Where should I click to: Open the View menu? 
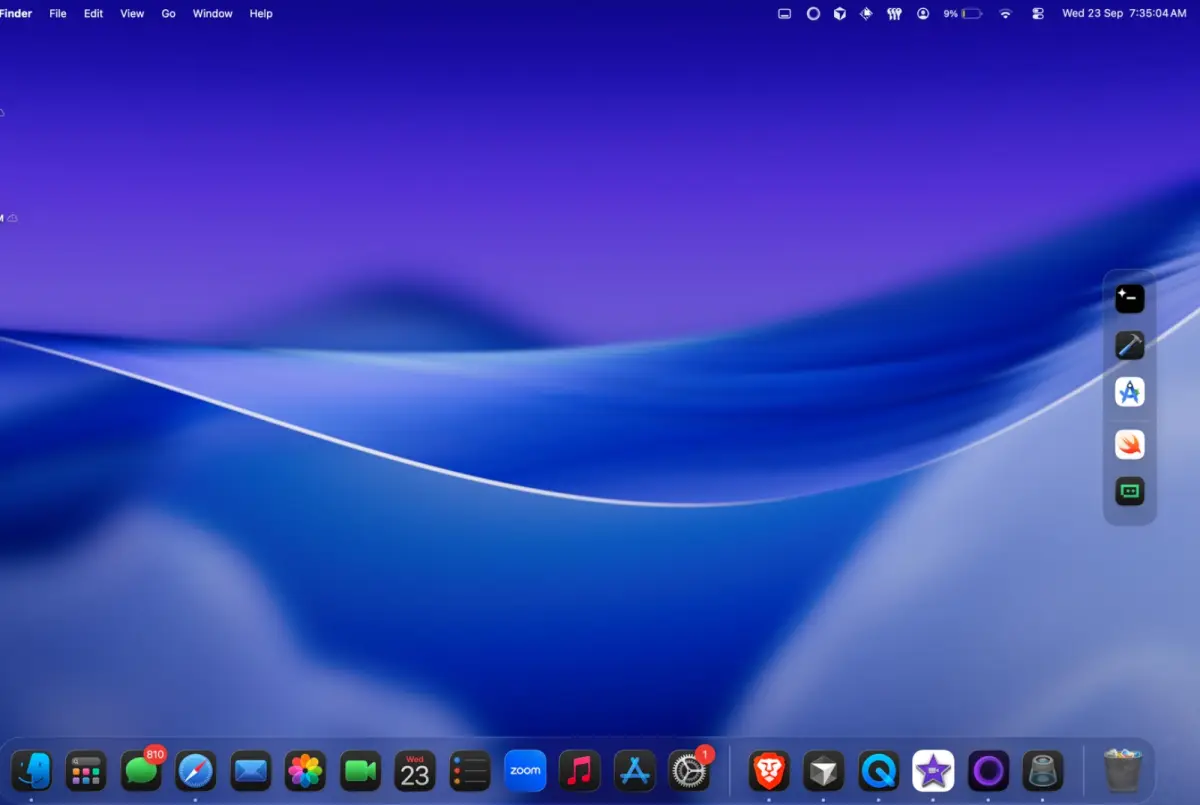click(x=132, y=14)
